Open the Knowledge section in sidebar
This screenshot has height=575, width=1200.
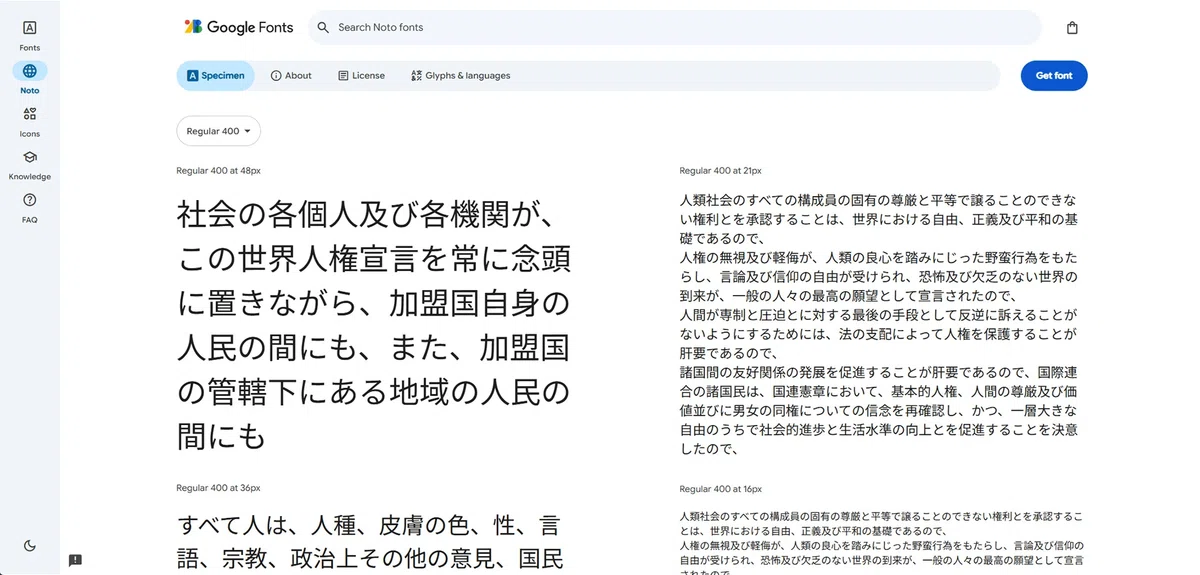(x=30, y=164)
